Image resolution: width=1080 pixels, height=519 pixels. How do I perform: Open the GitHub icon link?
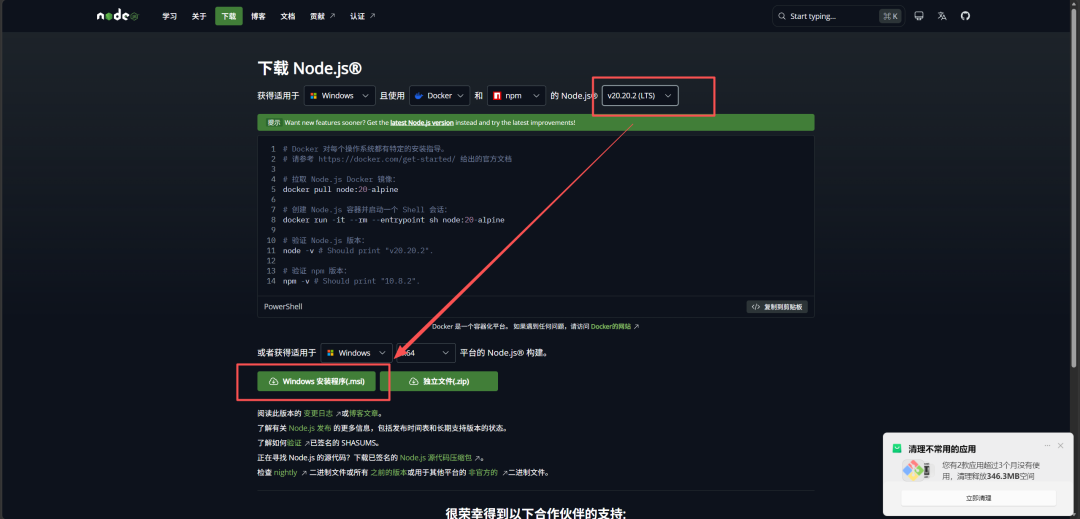[x=965, y=16]
